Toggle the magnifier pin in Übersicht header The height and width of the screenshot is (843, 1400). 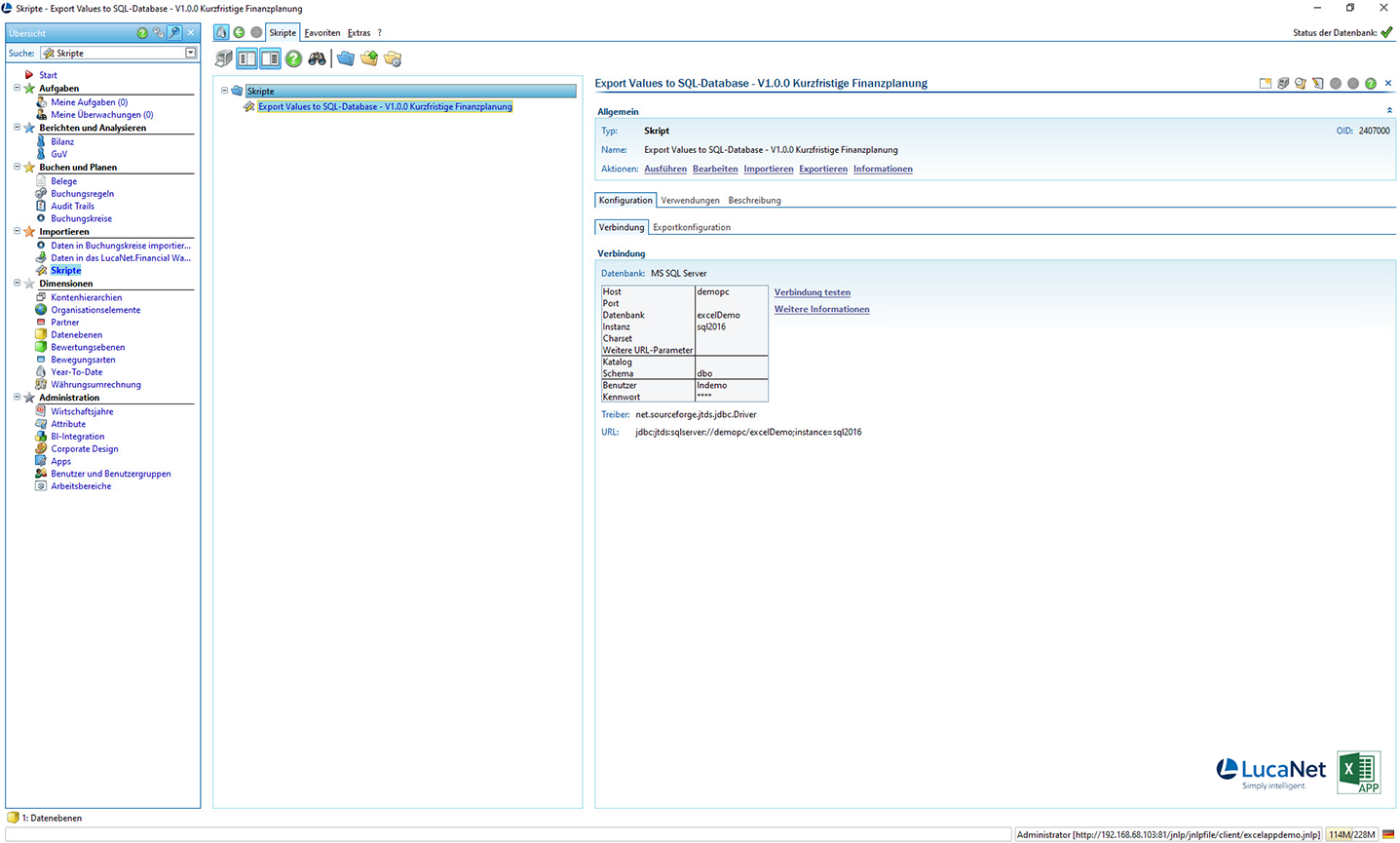[174, 32]
